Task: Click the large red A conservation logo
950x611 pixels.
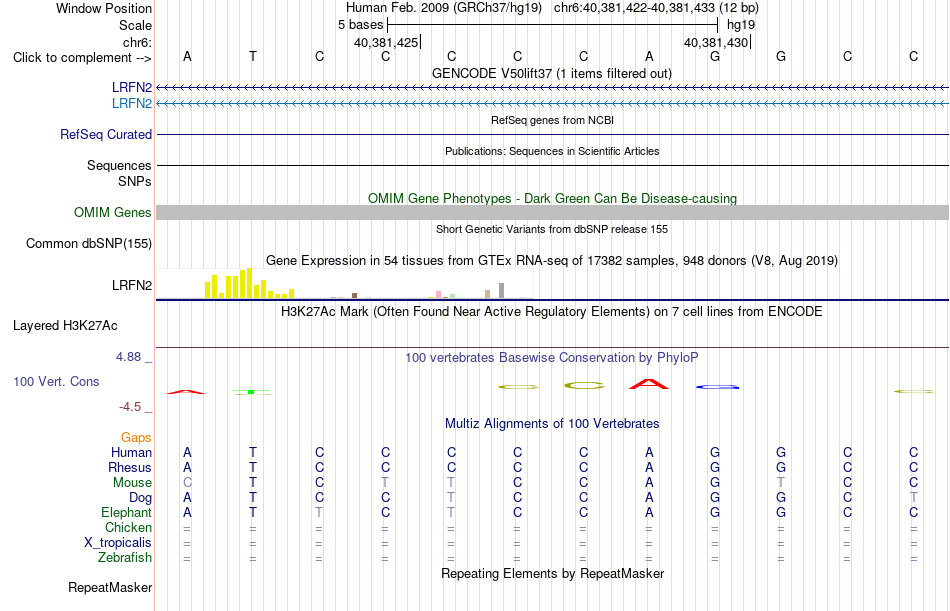Action: coord(649,384)
